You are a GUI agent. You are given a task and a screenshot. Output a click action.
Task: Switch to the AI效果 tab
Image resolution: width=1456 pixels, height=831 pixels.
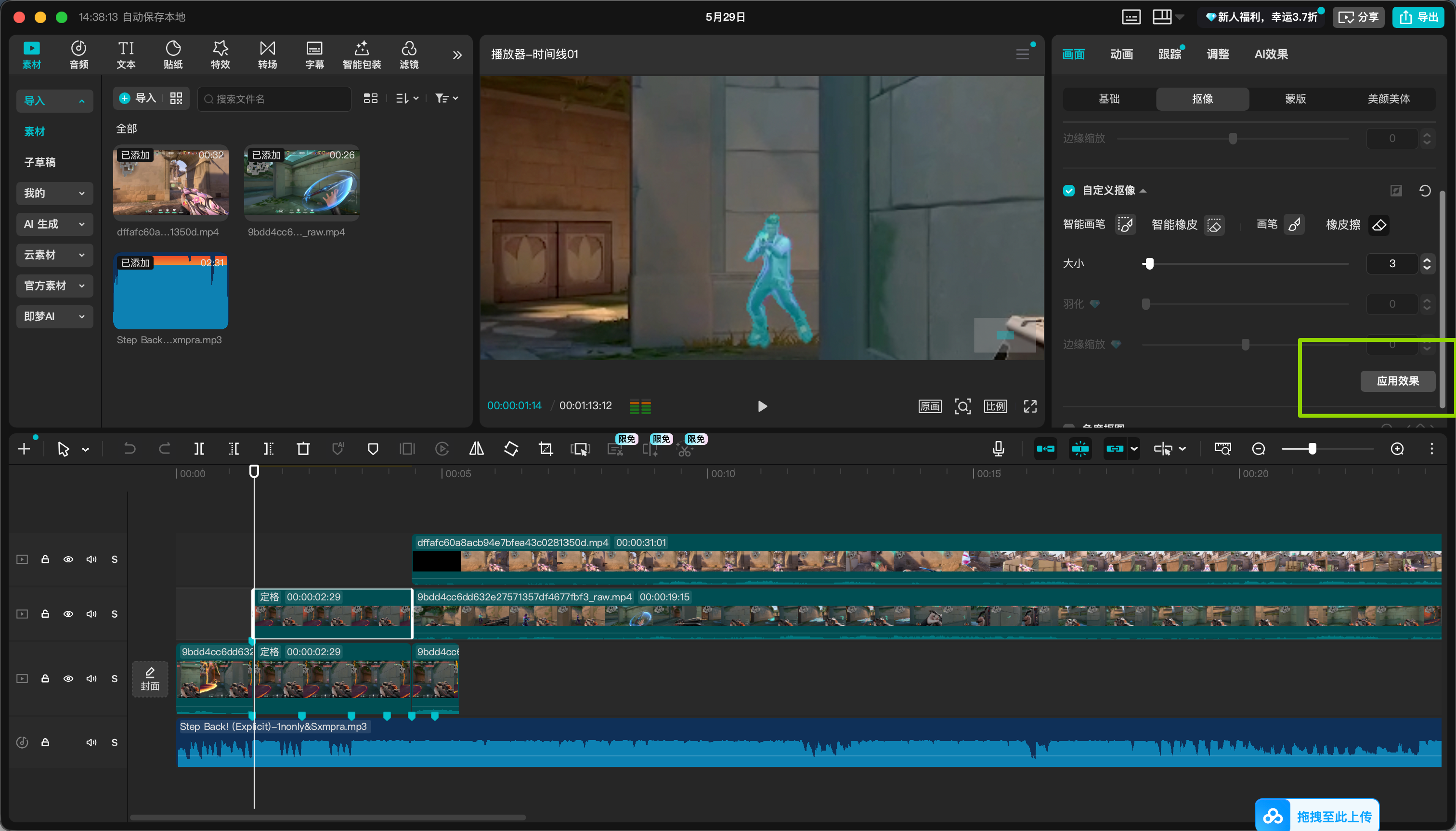(1271, 54)
